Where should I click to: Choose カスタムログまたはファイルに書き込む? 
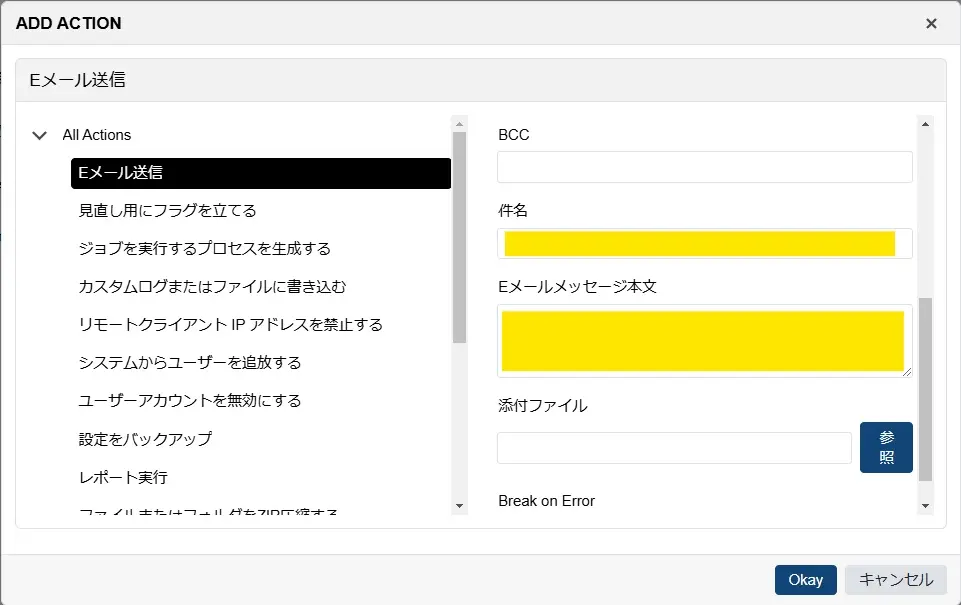(213, 287)
